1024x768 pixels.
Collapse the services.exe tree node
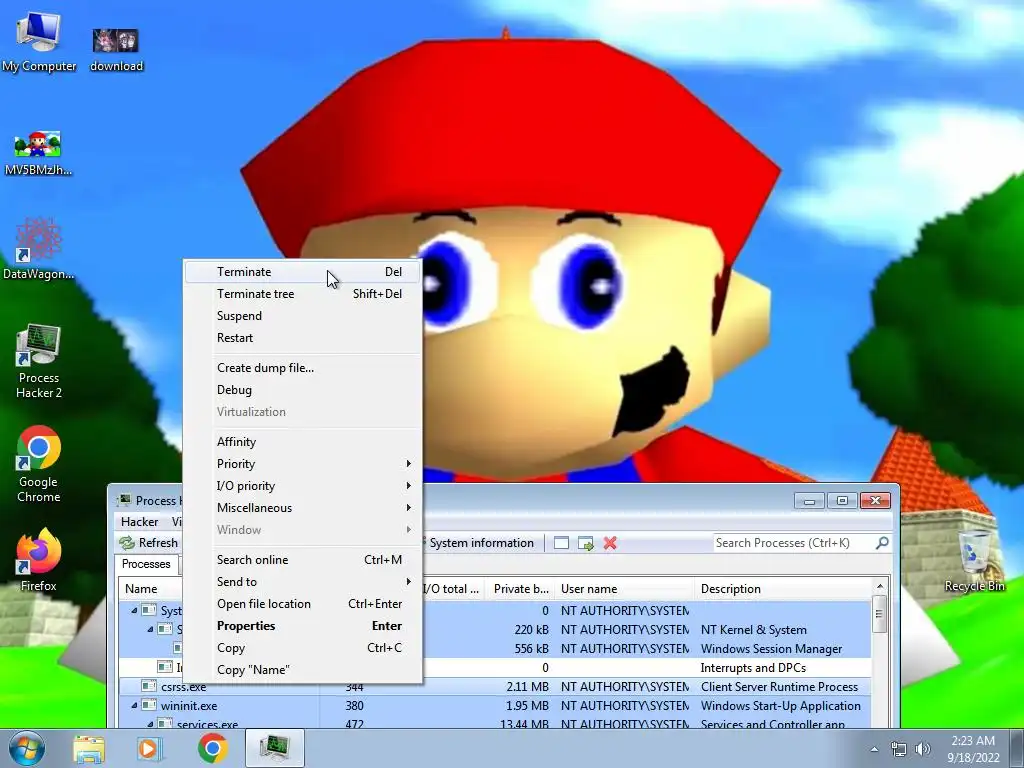(150, 724)
